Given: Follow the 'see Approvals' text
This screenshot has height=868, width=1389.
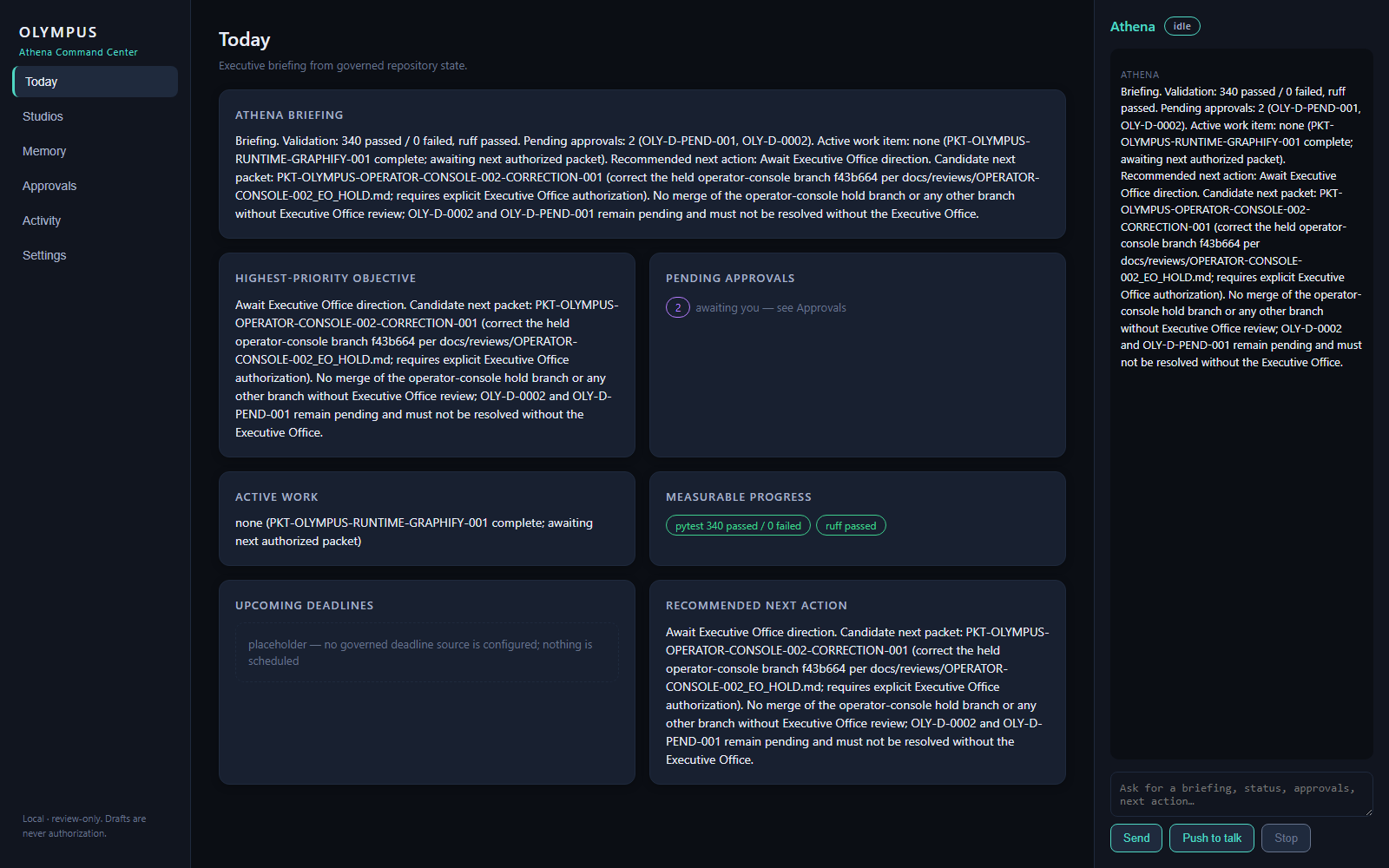Looking at the screenshot, I should click(811, 308).
